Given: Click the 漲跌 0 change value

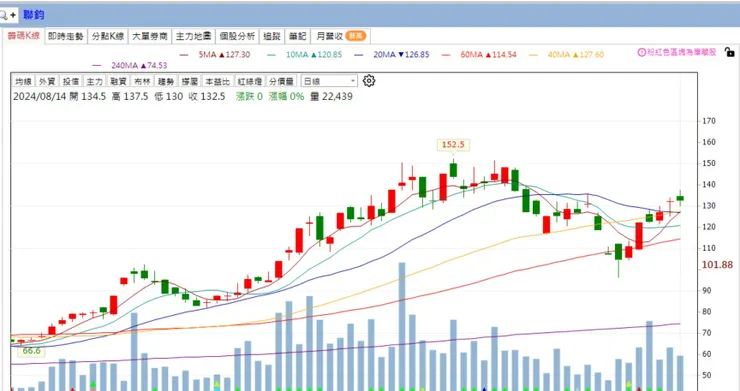Looking at the screenshot, I should 249,96.
